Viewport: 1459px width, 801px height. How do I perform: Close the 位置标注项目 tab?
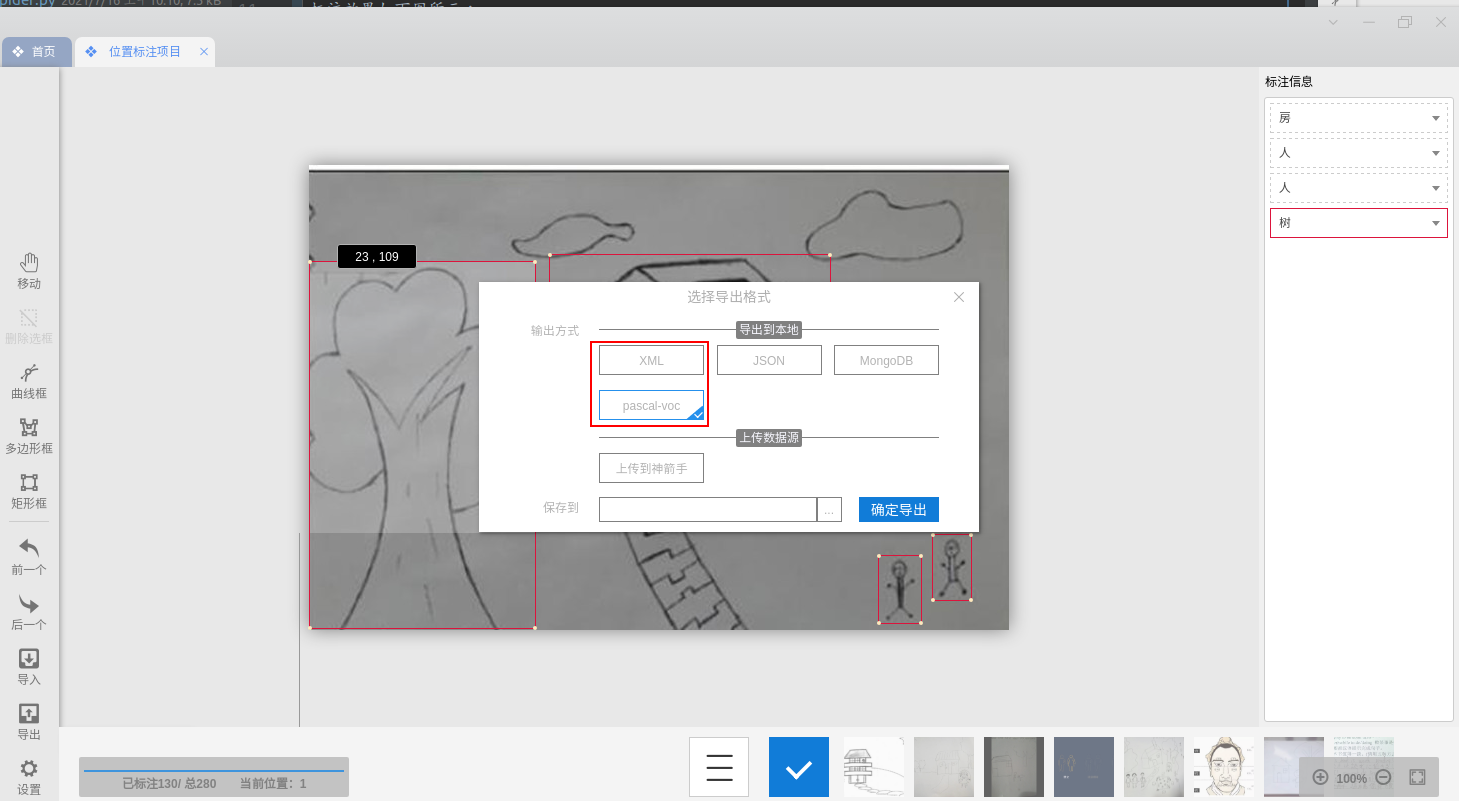204,52
